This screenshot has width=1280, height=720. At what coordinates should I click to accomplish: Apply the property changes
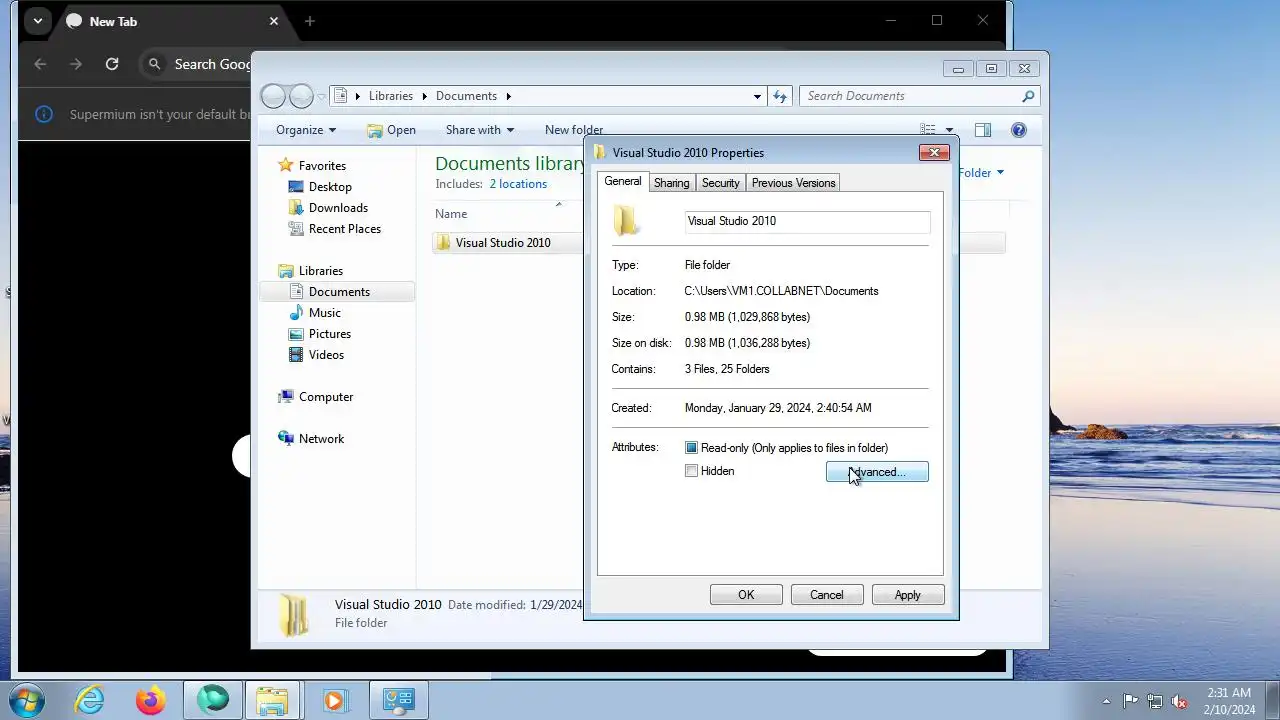pyautogui.click(x=907, y=595)
